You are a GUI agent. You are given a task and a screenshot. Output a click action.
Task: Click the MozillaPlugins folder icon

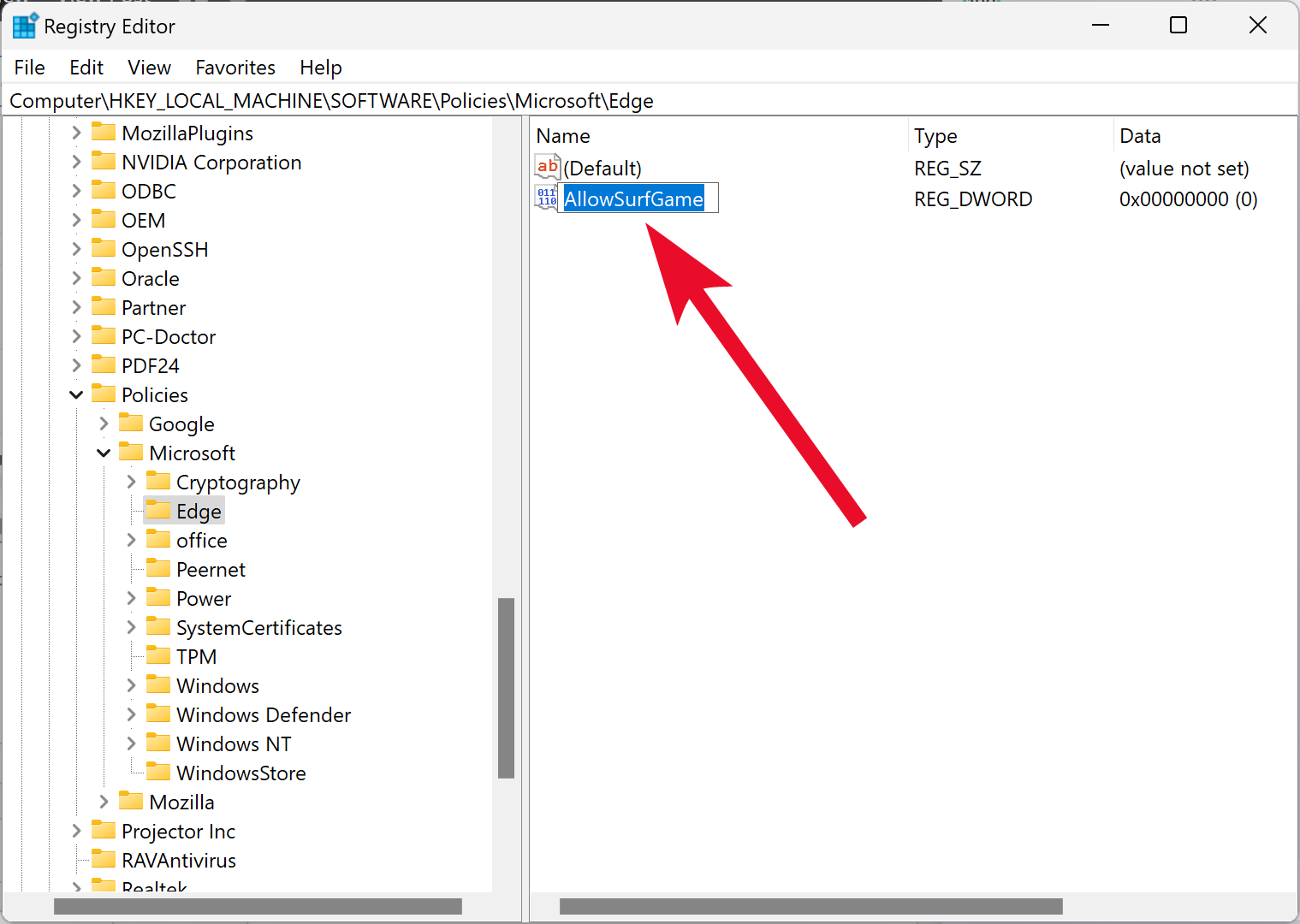[x=104, y=132]
